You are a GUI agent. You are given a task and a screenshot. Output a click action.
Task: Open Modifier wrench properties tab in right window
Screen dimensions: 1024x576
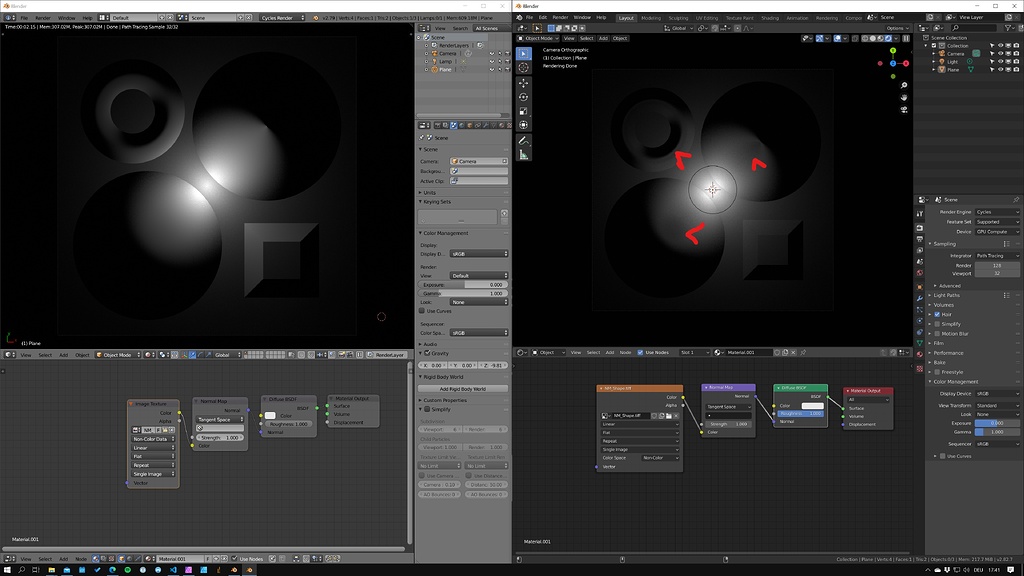point(920,298)
